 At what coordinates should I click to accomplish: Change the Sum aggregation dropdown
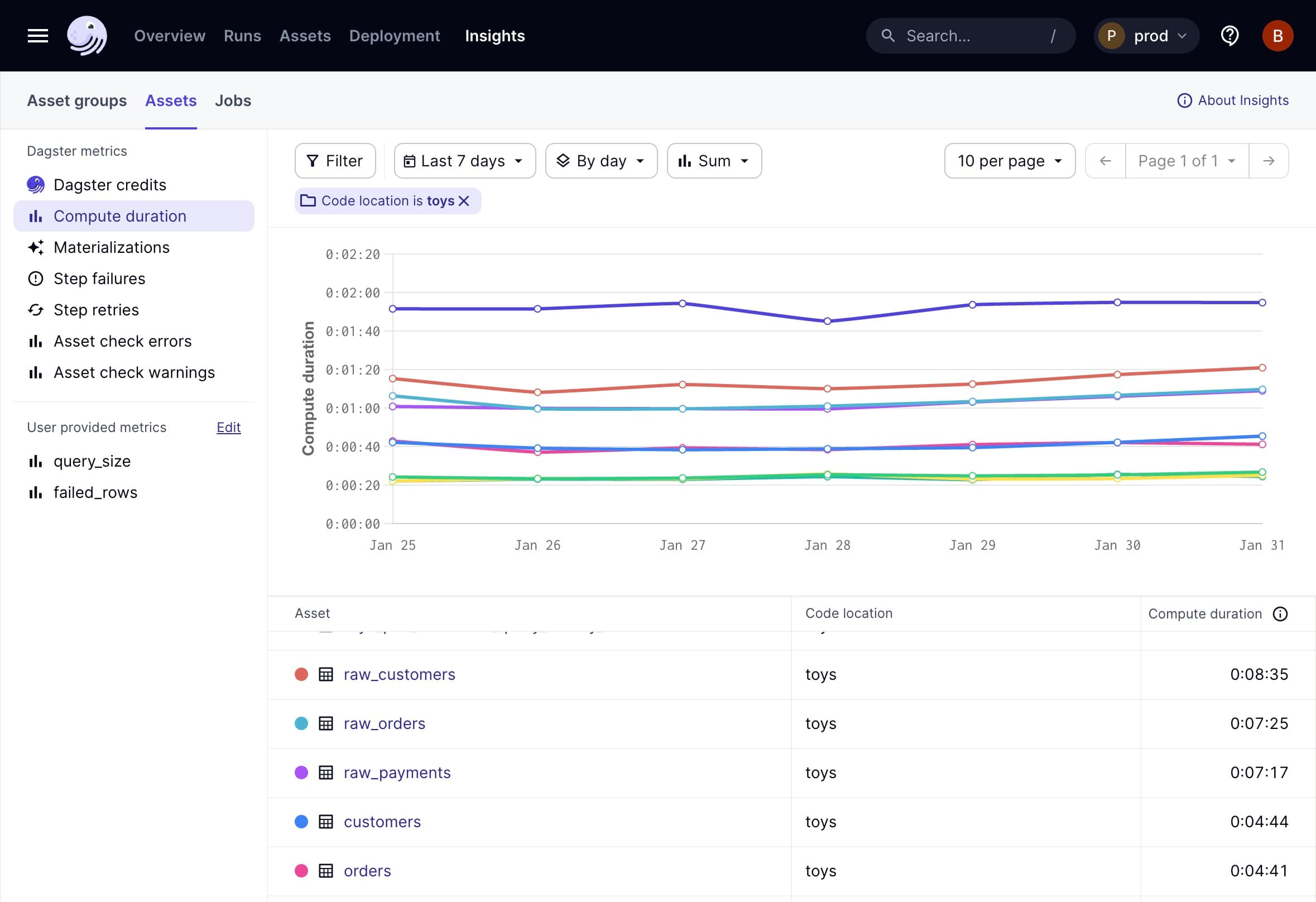pyautogui.click(x=714, y=160)
